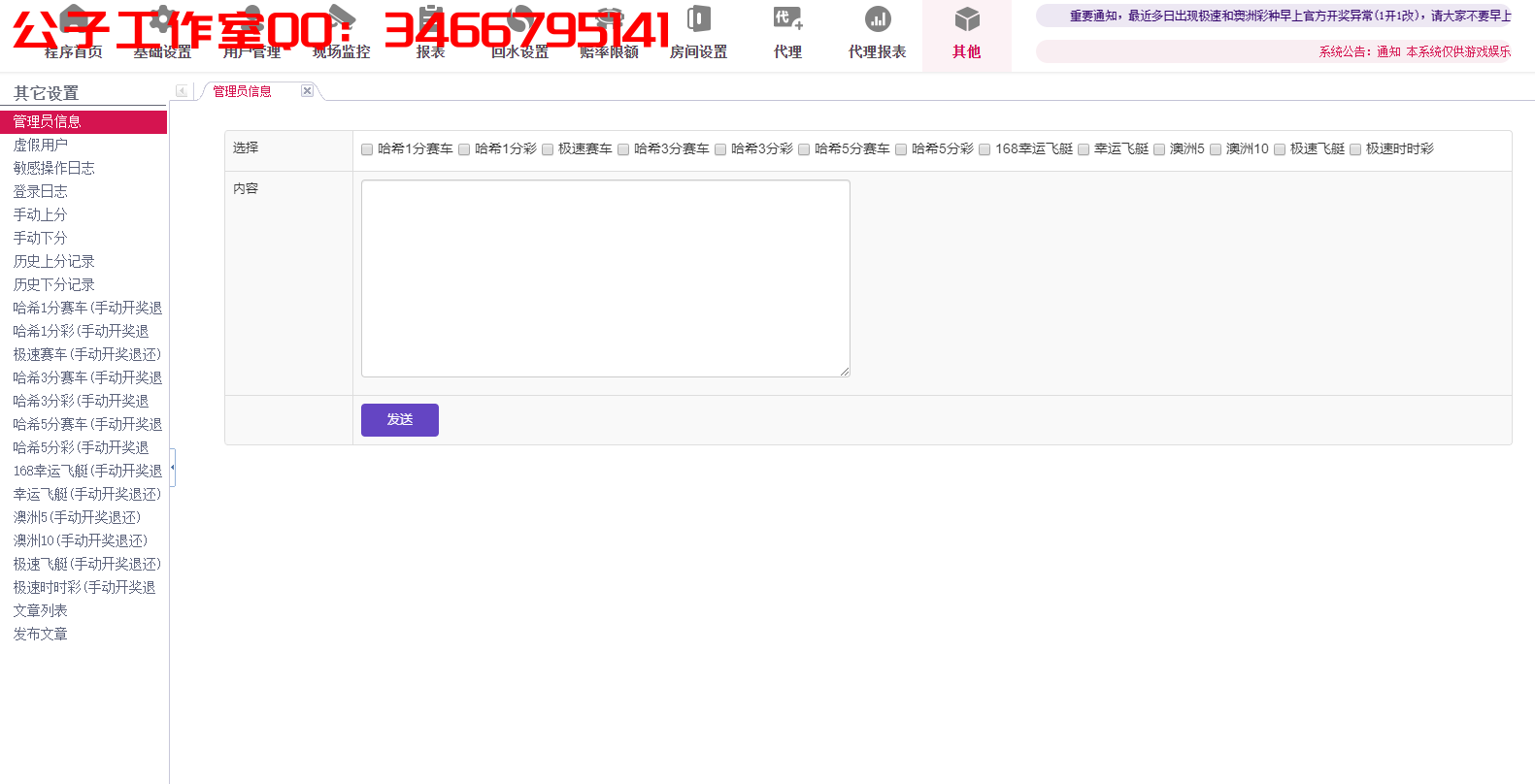
Task: Select the 哈希5分彩 checkbox
Action: pyautogui.click(x=901, y=149)
